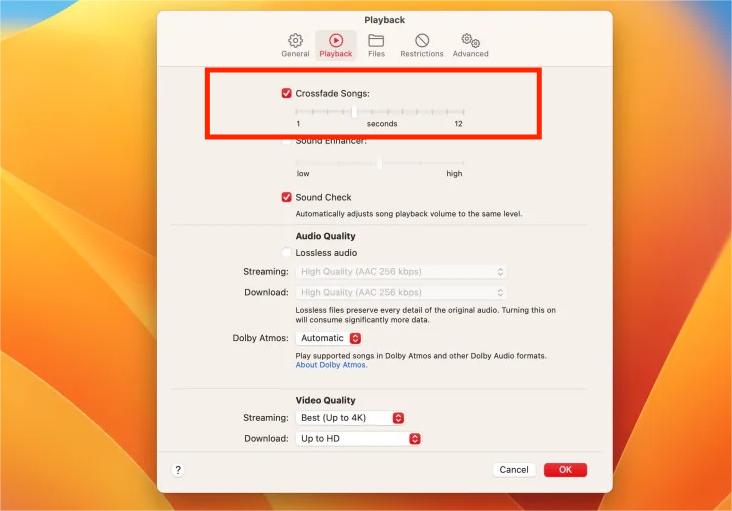
Task: Click the Dolby Atmos label
Action: point(260,338)
